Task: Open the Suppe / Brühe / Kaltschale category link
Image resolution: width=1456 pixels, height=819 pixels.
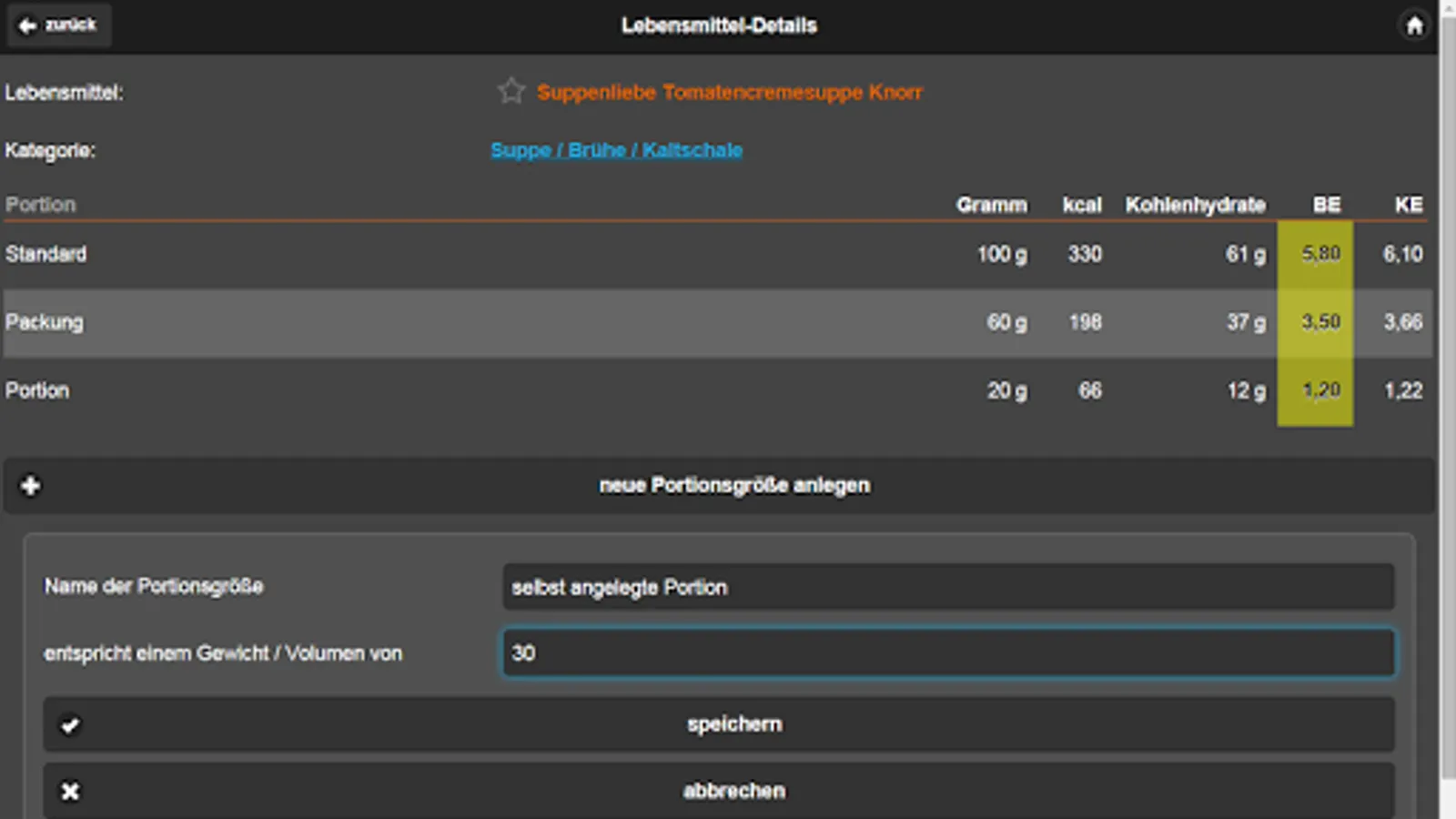Action: pos(616,150)
